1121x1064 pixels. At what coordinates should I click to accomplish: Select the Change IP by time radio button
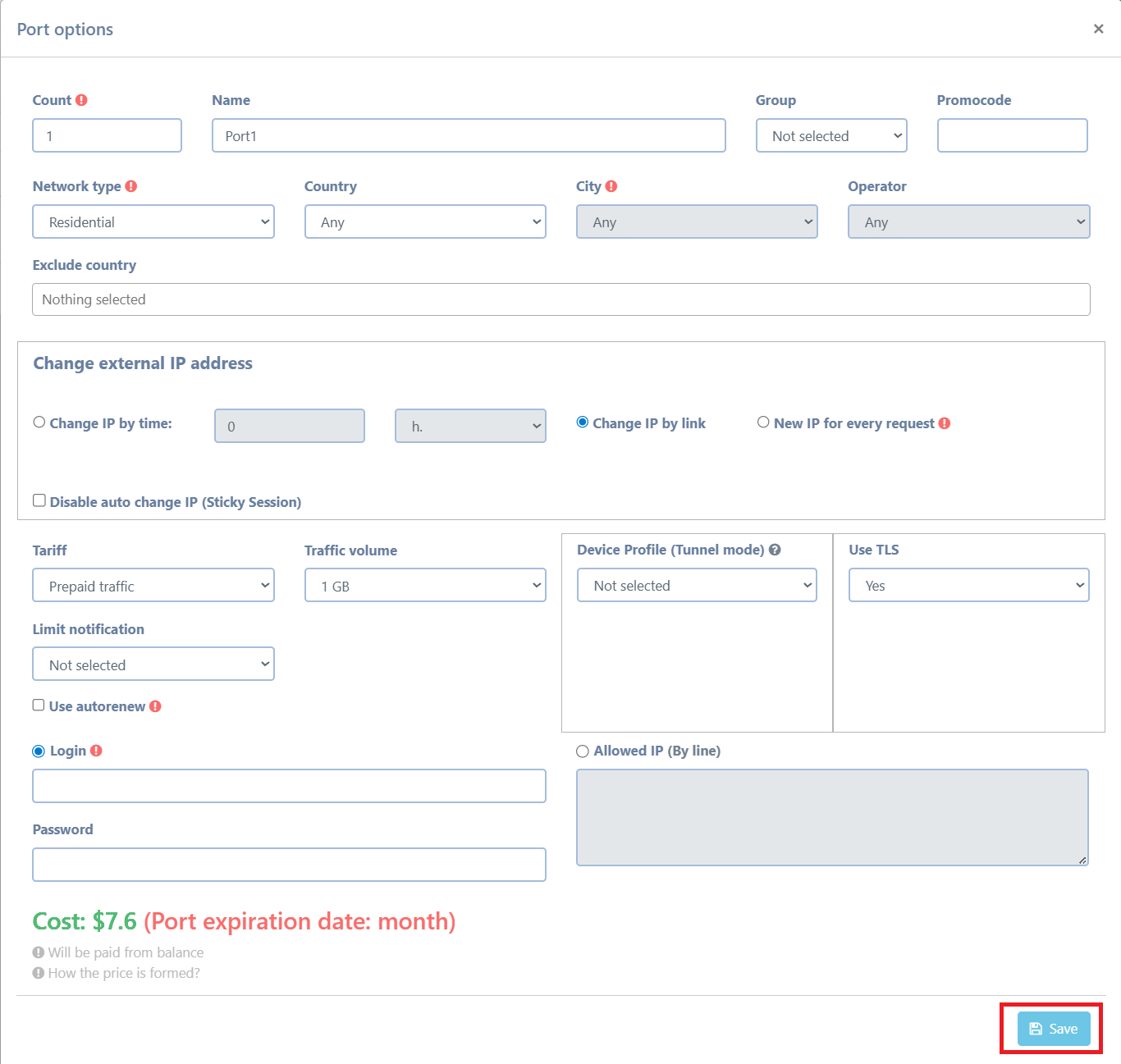click(x=39, y=422)
